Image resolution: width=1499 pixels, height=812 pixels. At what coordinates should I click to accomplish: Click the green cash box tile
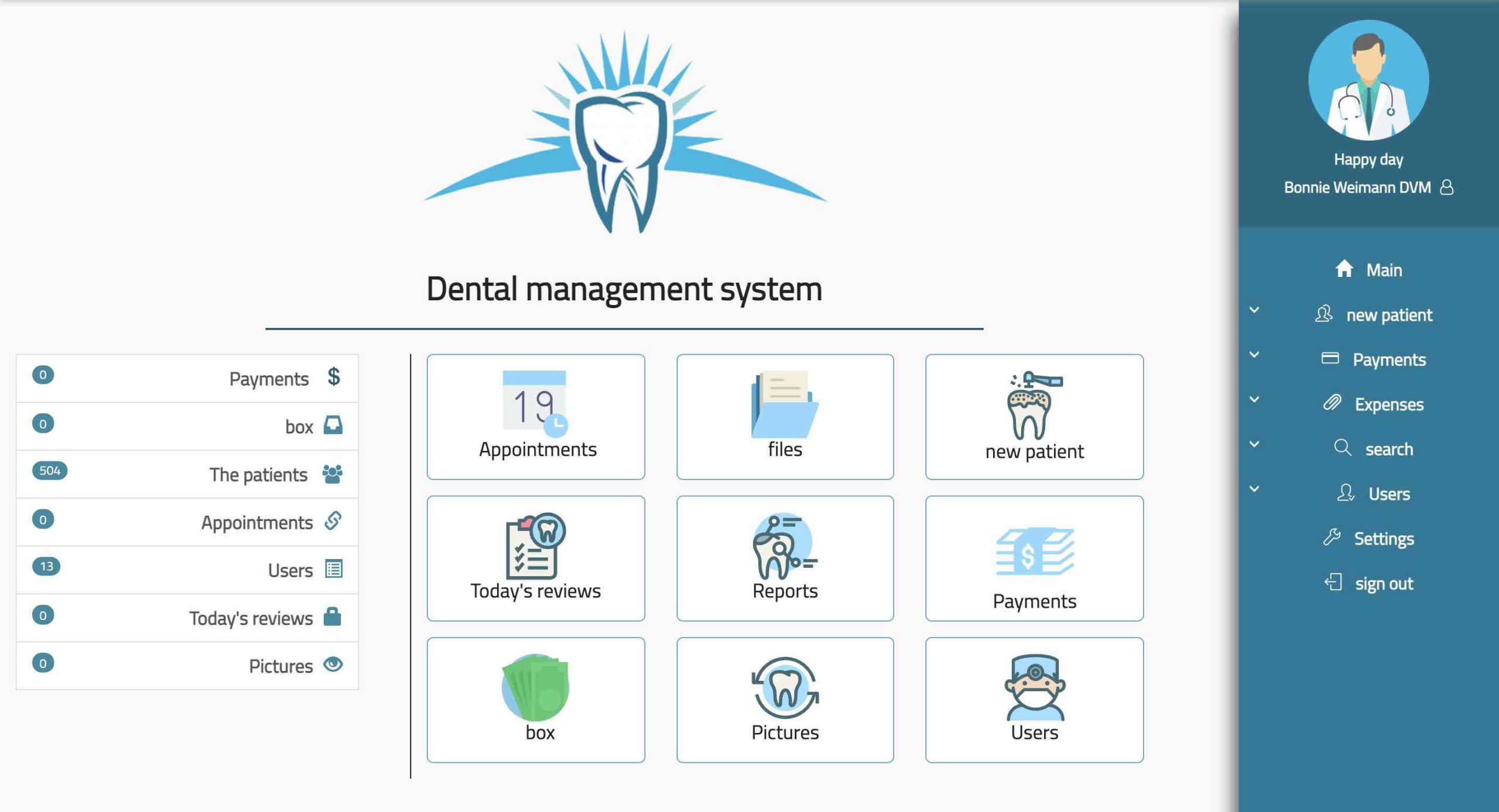535,687
